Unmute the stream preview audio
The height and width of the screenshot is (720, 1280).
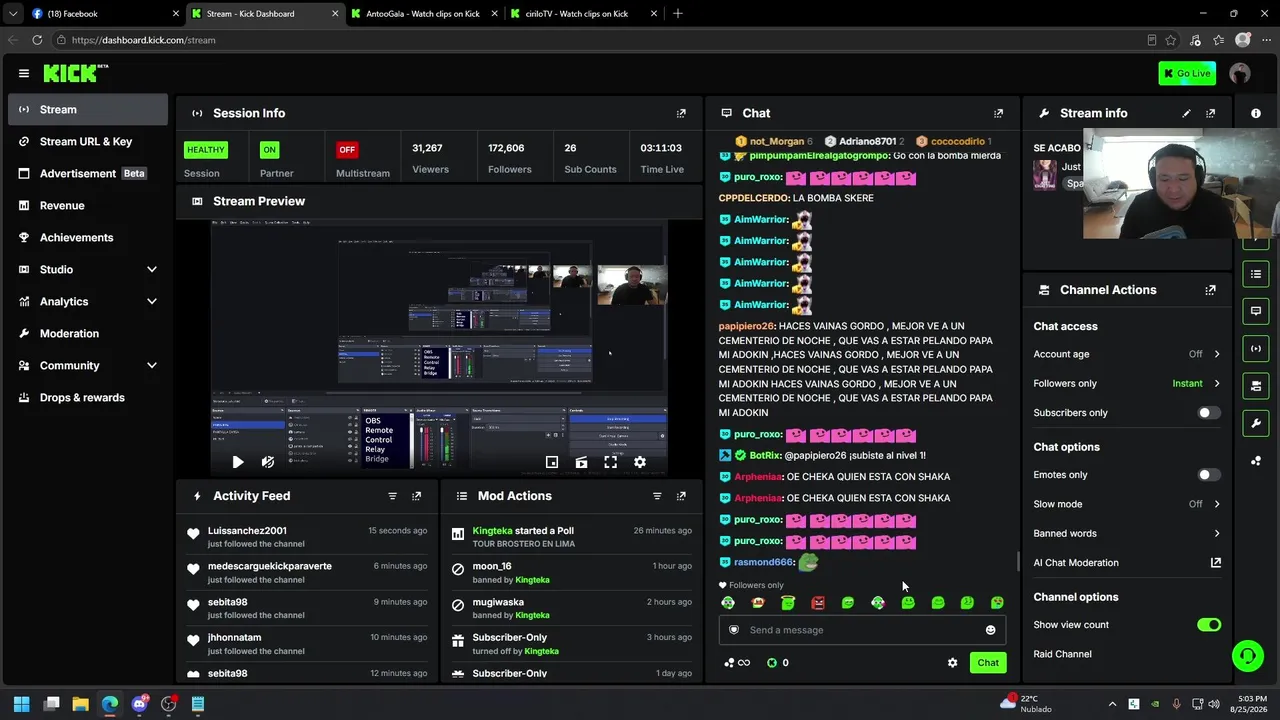pos(268,462)
